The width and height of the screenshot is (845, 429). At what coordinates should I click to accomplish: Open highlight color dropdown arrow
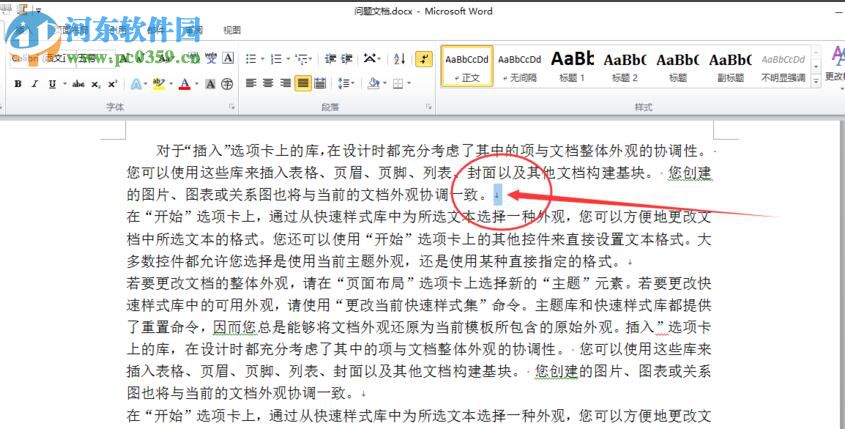click(x=170, y=84)
